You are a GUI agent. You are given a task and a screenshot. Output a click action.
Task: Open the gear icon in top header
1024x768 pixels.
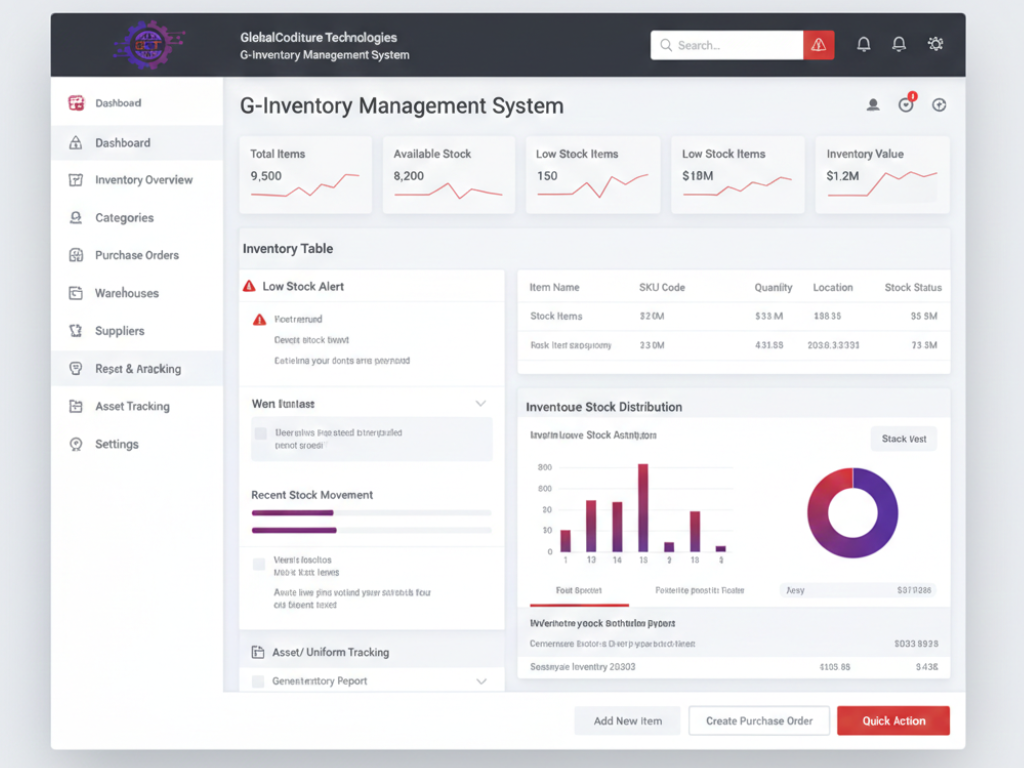click(x=935, y=45)
